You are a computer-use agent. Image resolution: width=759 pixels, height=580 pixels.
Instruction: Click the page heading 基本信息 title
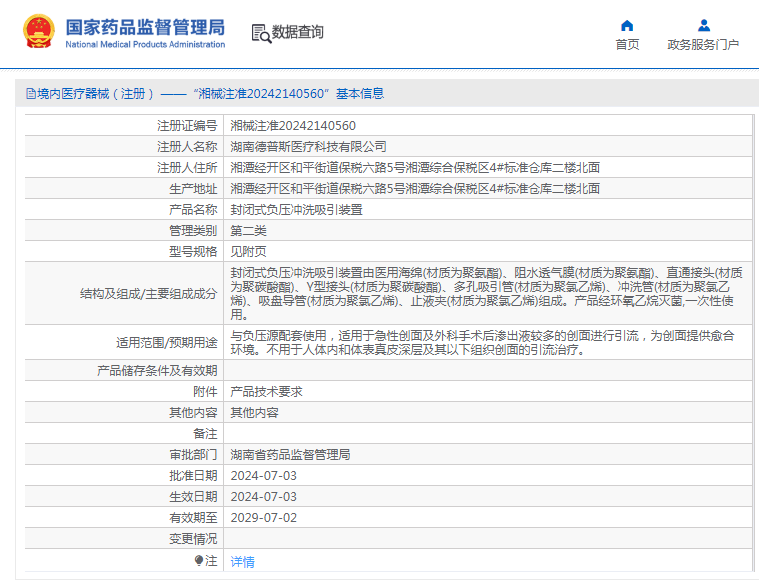tap(360, 93)
